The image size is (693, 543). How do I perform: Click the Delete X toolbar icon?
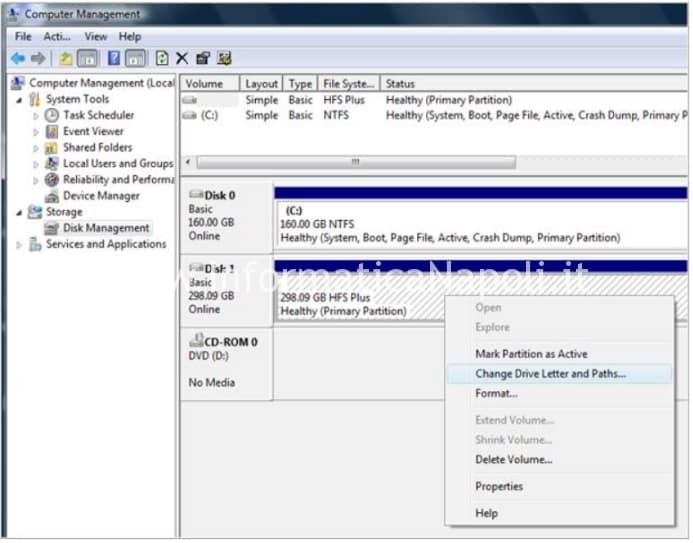(182, 58)
